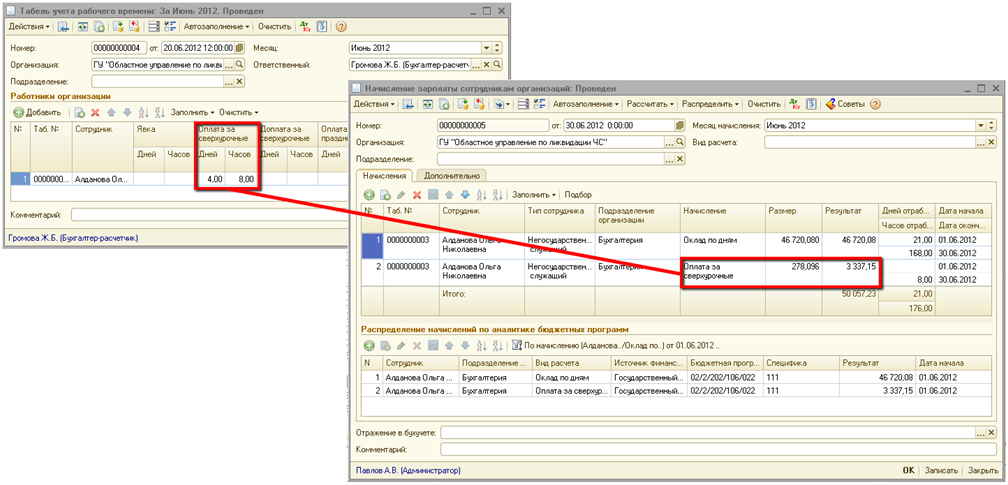Move row down with blue arrow in Начисления
Image resolution: width=1008 pixels, height=485 pixels.
[x=464, y=194]
